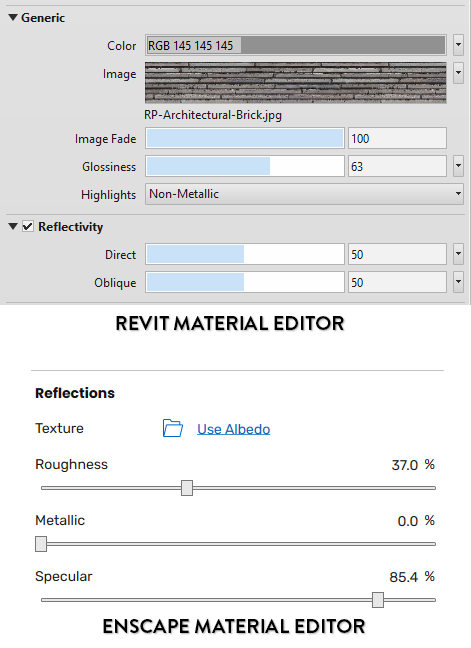Click the Roughness slider handle

click(187, 488)
